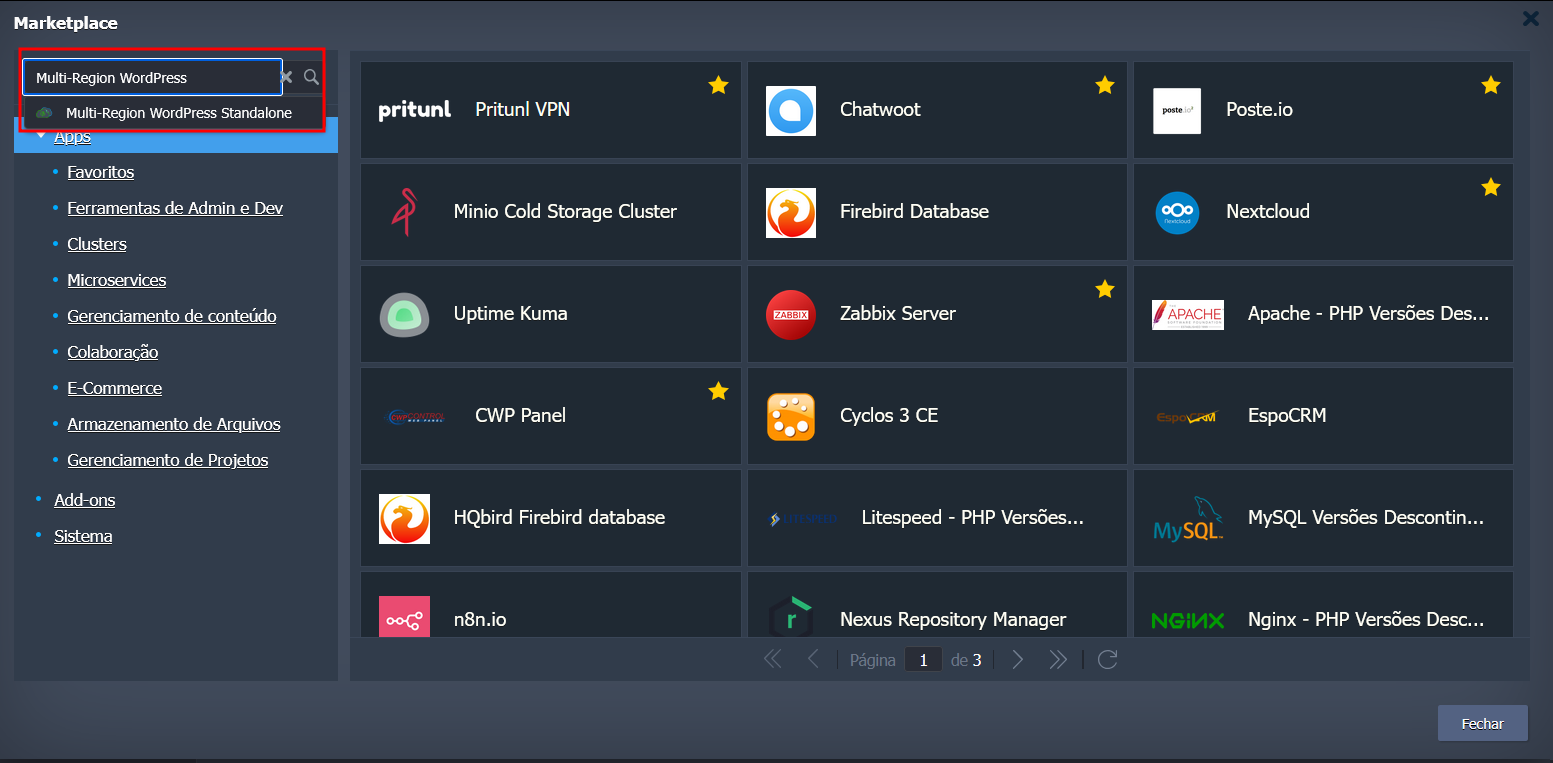The height and width of the screenshot is (763, 1553).
Task: Click the MySQL dolphin logo
Action: tap(1188, 518)
